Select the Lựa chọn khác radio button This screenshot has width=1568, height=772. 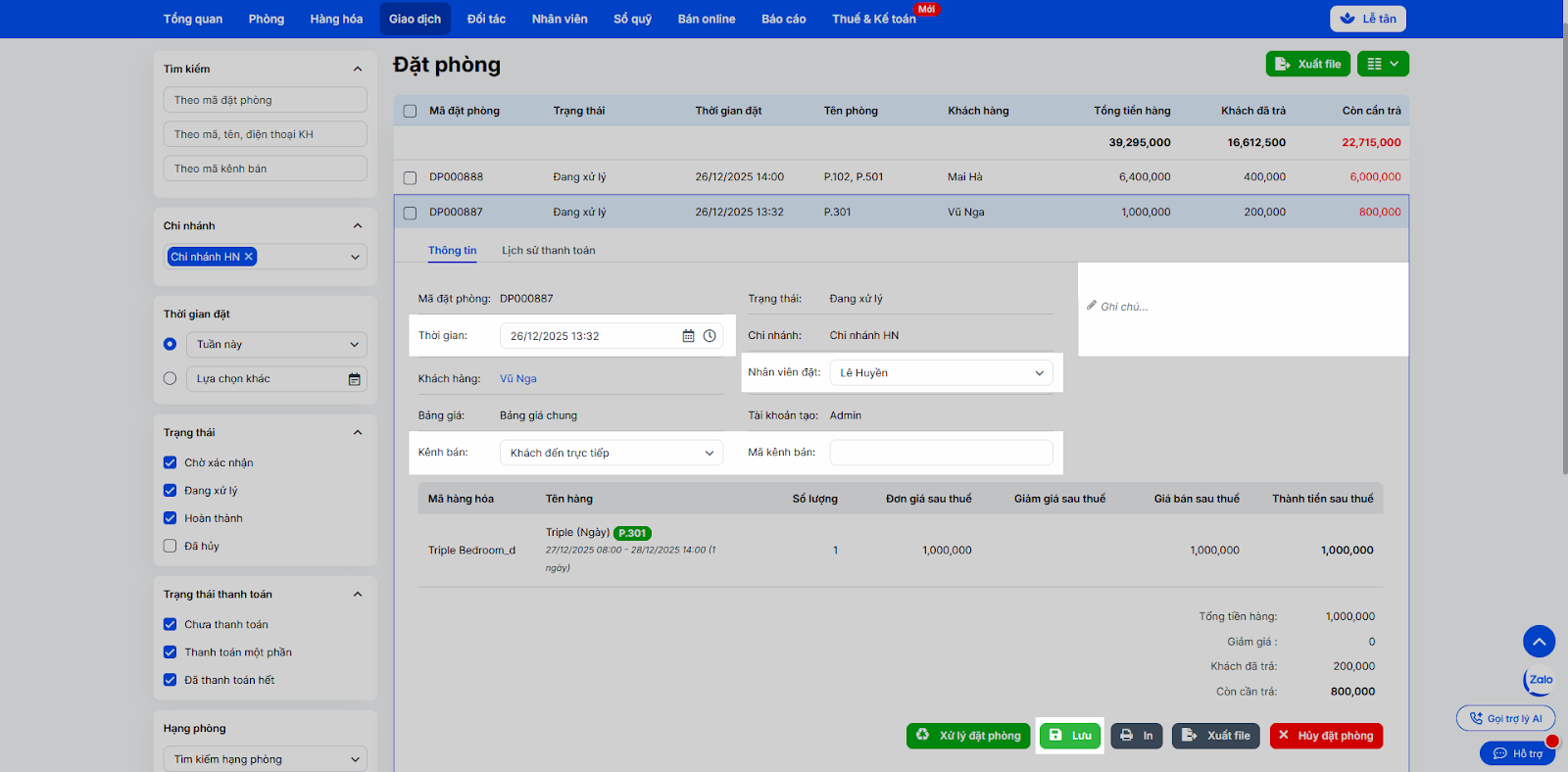[170, 378]
